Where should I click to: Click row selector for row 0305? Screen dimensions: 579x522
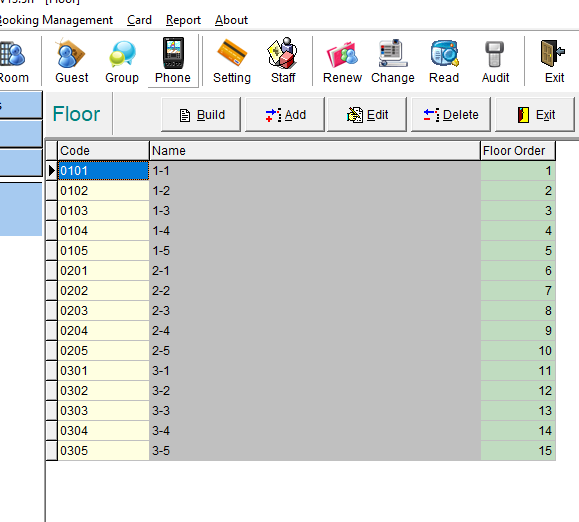pos(52,450)
